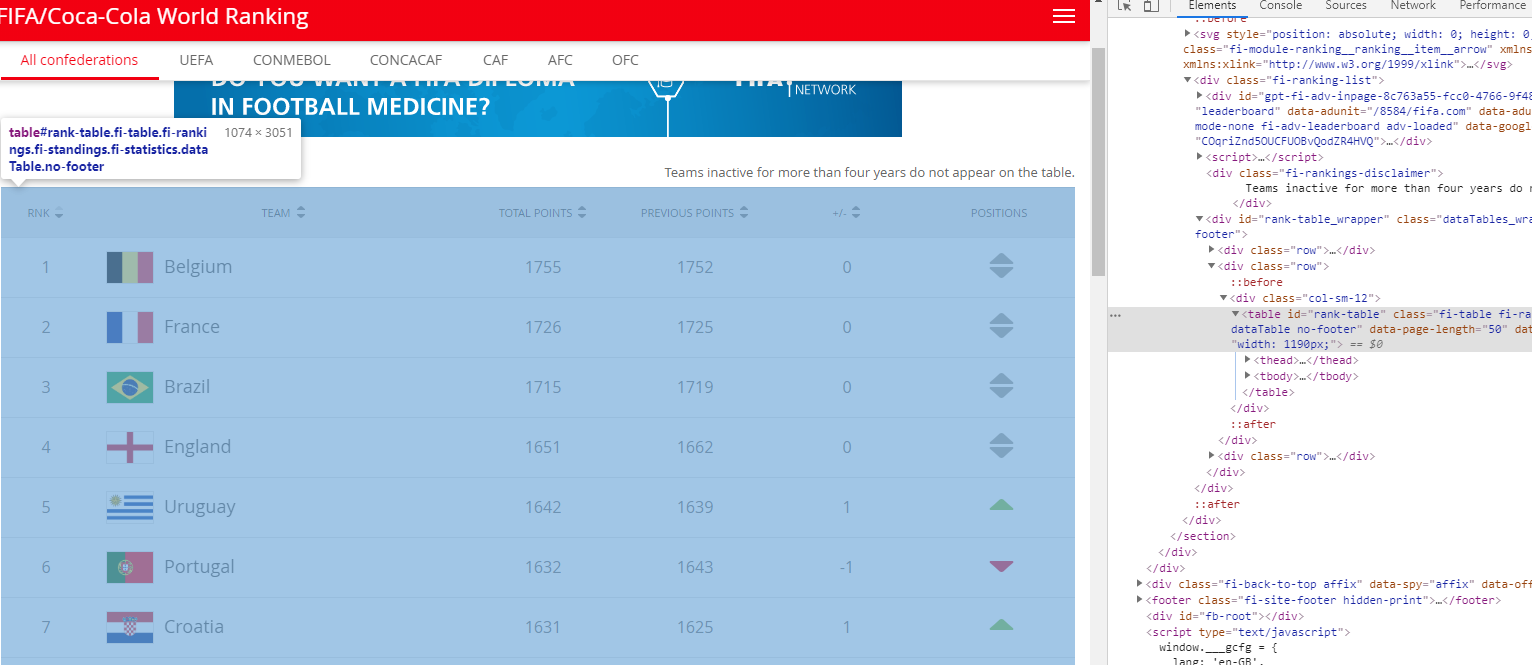This screenshot has width=1532, height=665.
Task: Click Croatia's flag icon
Action: [130, 627]
